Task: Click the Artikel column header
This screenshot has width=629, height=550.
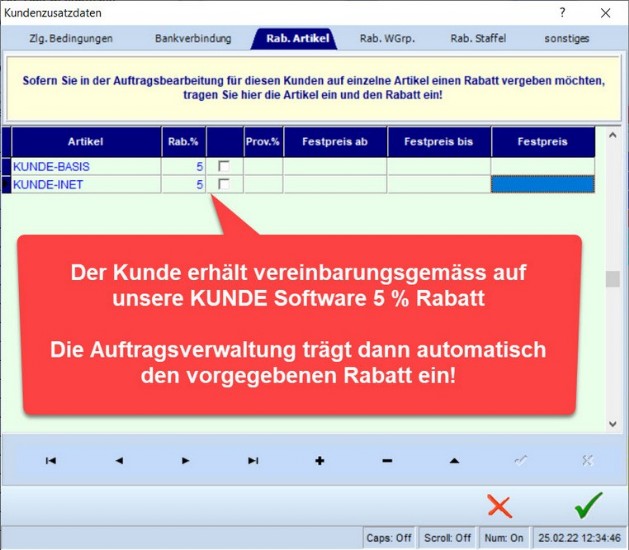Action: point(85,142)
